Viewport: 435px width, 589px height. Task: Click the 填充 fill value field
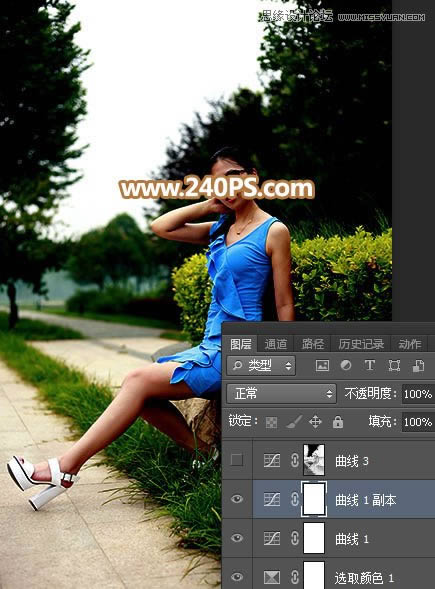click(418, 422)
